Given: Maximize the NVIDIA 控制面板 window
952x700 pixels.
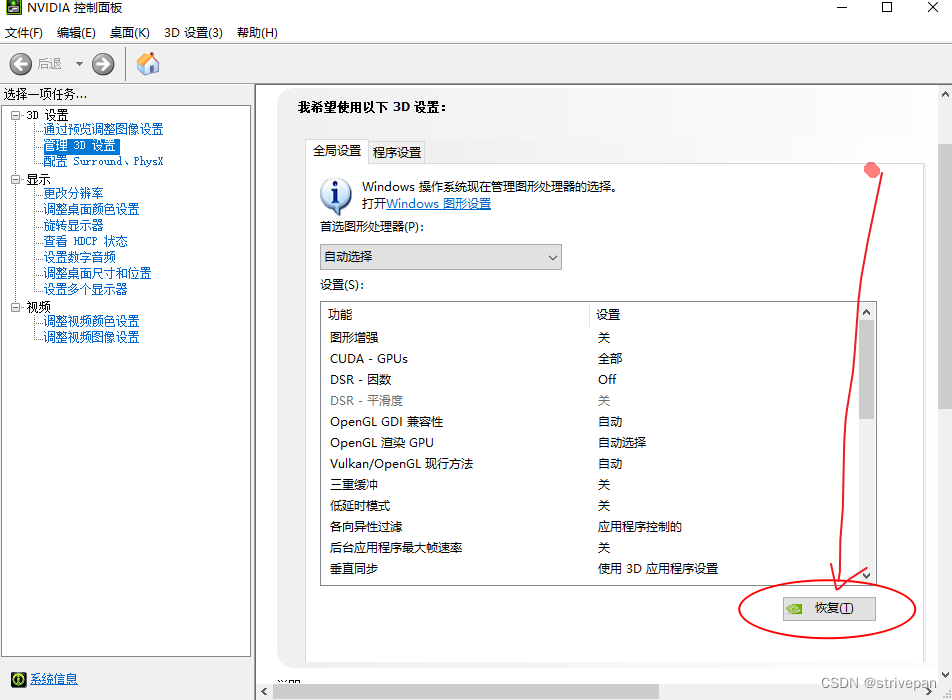Looking at the screenshot, I should (887, 7).
